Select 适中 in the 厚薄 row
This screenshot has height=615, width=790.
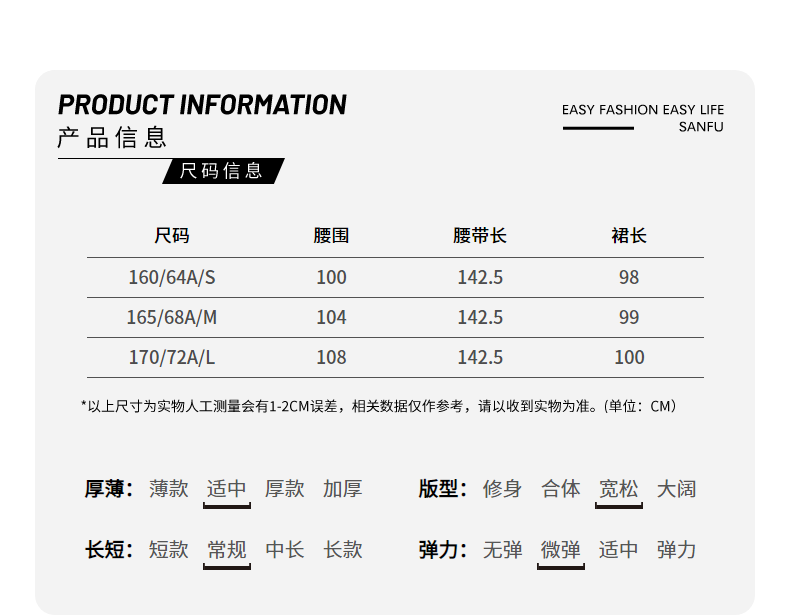(226, 489)
